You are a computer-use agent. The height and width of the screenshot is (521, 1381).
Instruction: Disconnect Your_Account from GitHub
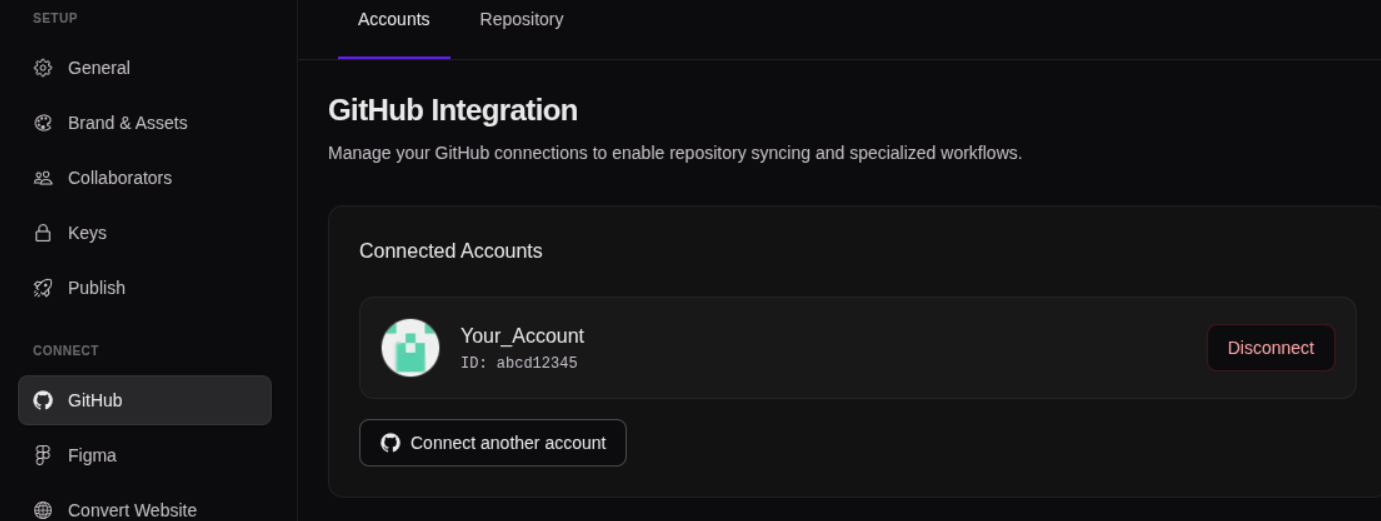pos(1270,348)
